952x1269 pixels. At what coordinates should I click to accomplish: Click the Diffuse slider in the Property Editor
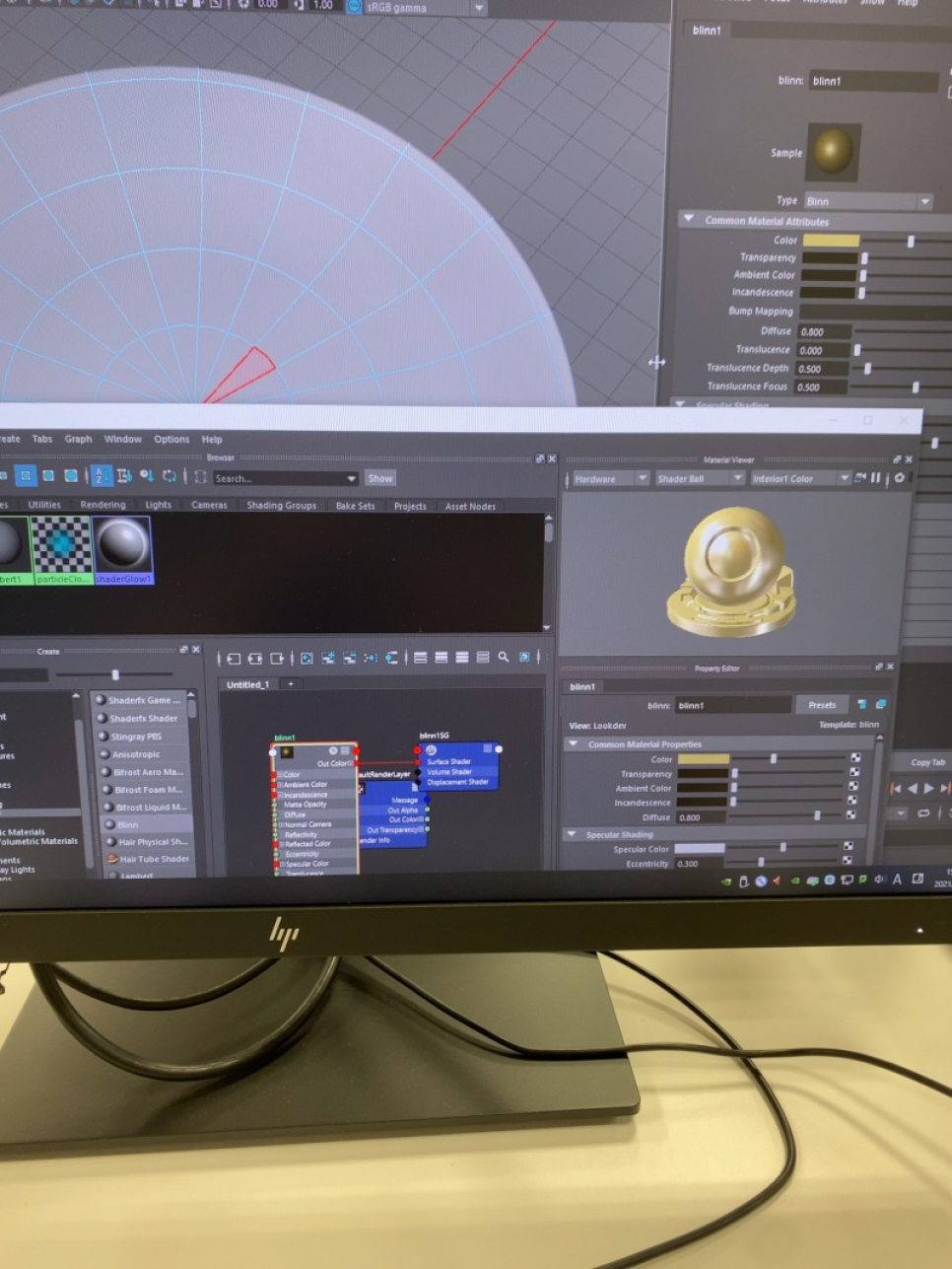[x=786, y=816]
